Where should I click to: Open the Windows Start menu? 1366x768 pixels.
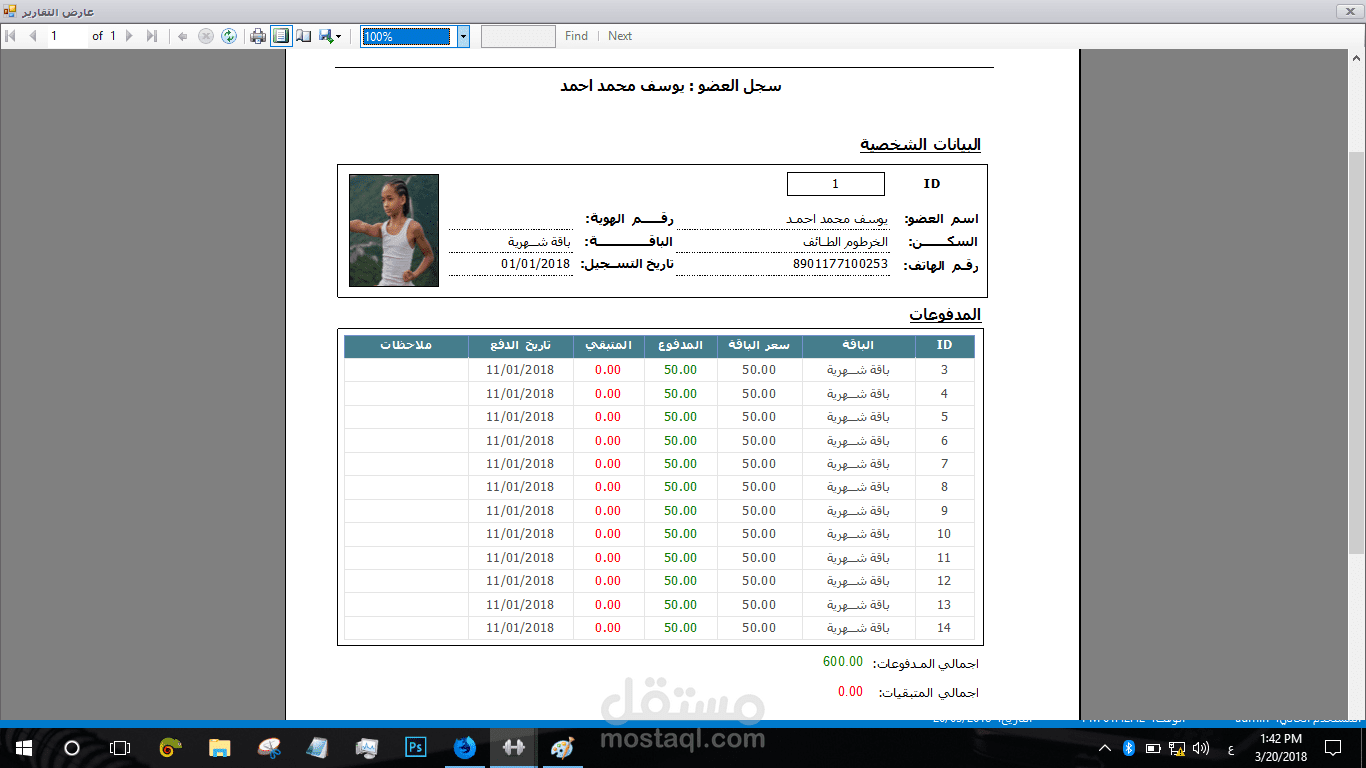tap(23, 747)
